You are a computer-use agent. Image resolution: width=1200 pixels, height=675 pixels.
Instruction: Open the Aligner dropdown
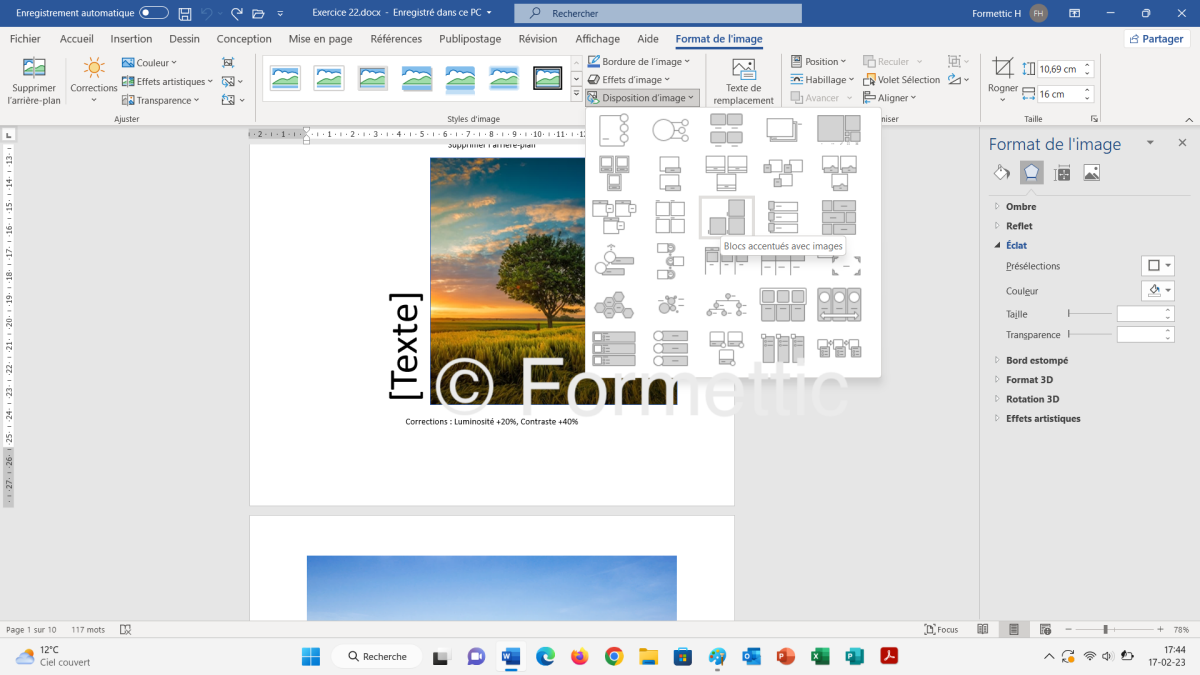(x=890, y=98)
